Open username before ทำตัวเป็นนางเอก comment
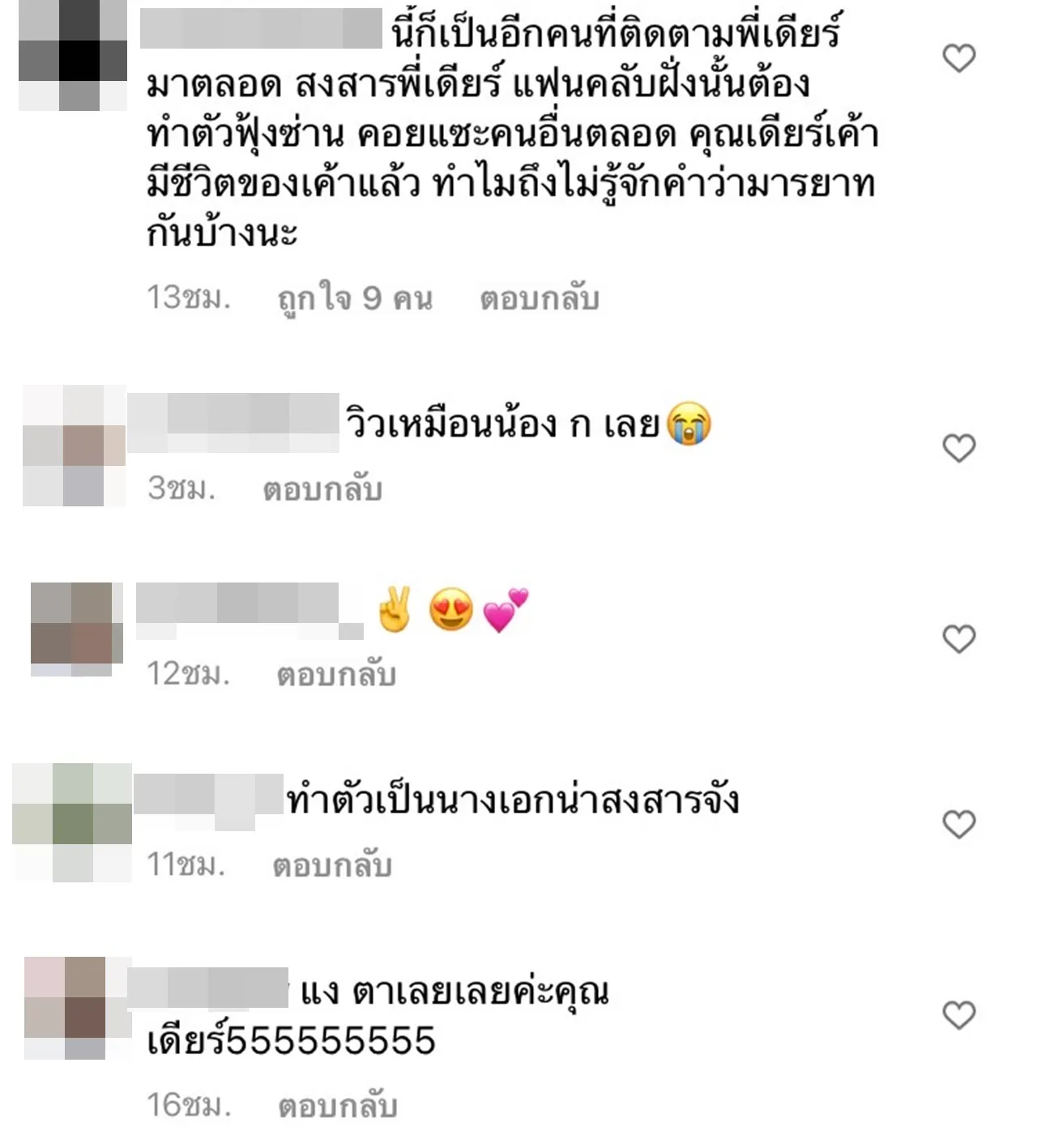Viewport: 1037px width, 1148px height. tap(208, 802)
